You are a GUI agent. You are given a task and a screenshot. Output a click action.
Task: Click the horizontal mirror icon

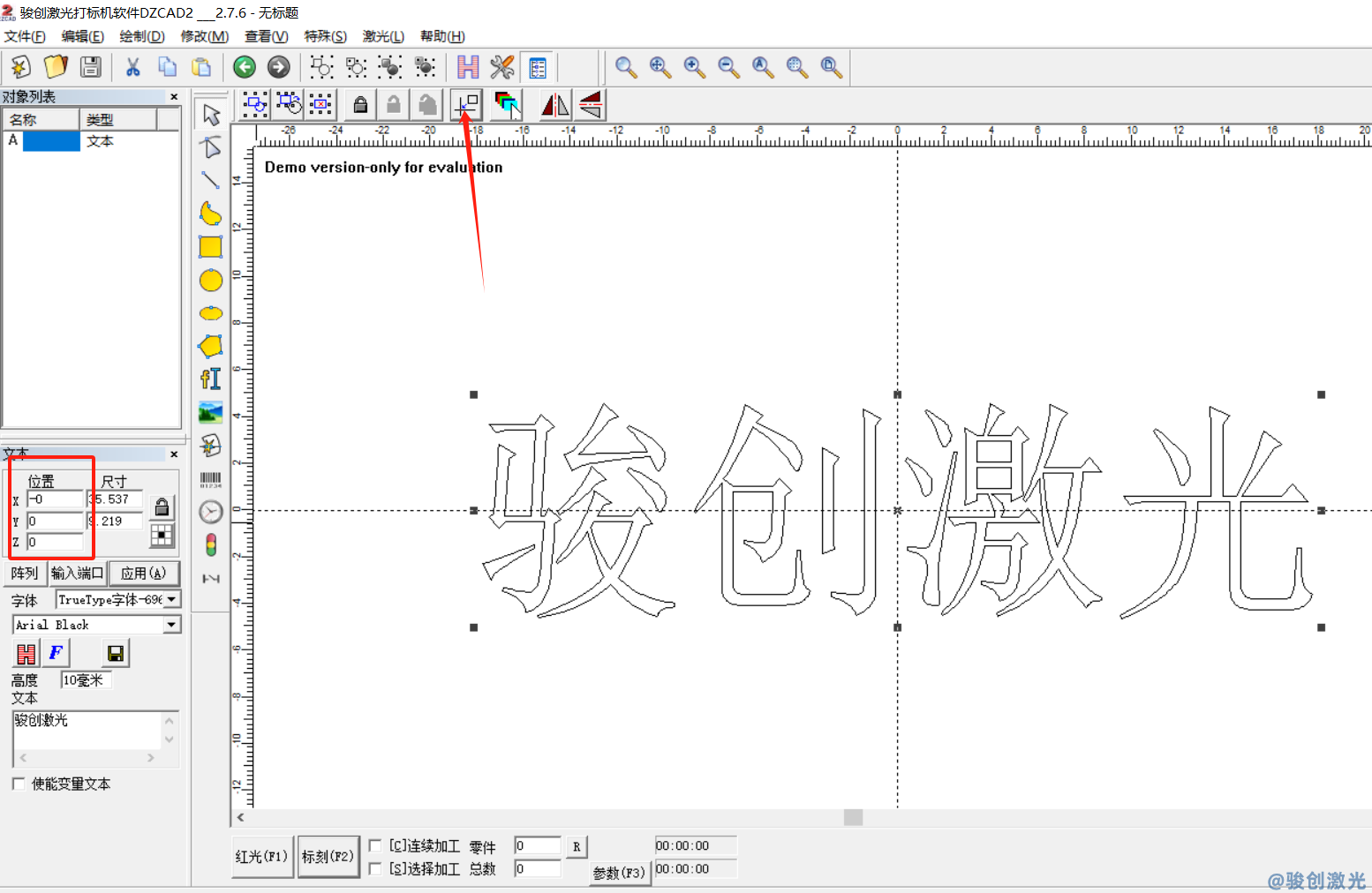pos(555,105)
